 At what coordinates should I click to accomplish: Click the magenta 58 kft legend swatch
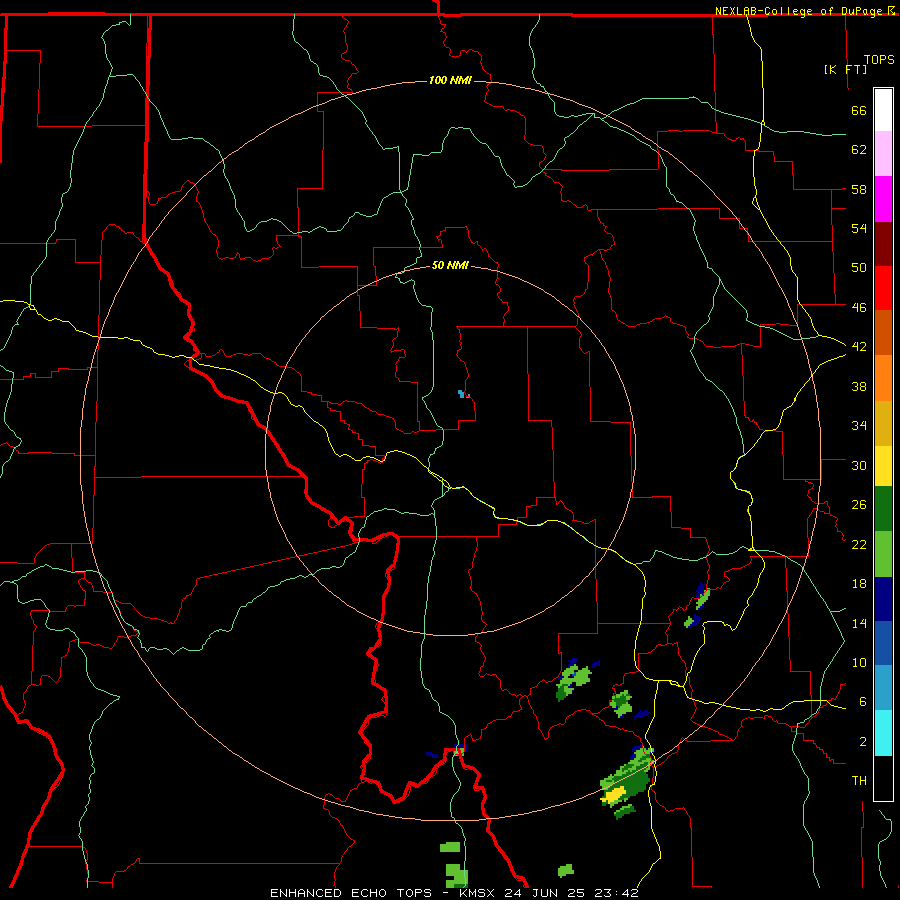pos(883,199)
